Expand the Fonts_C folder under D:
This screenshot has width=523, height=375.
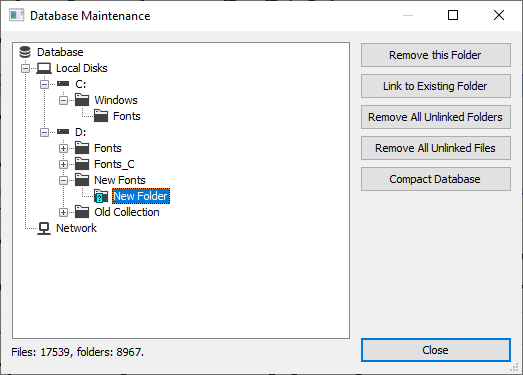(x=63, y=164)
